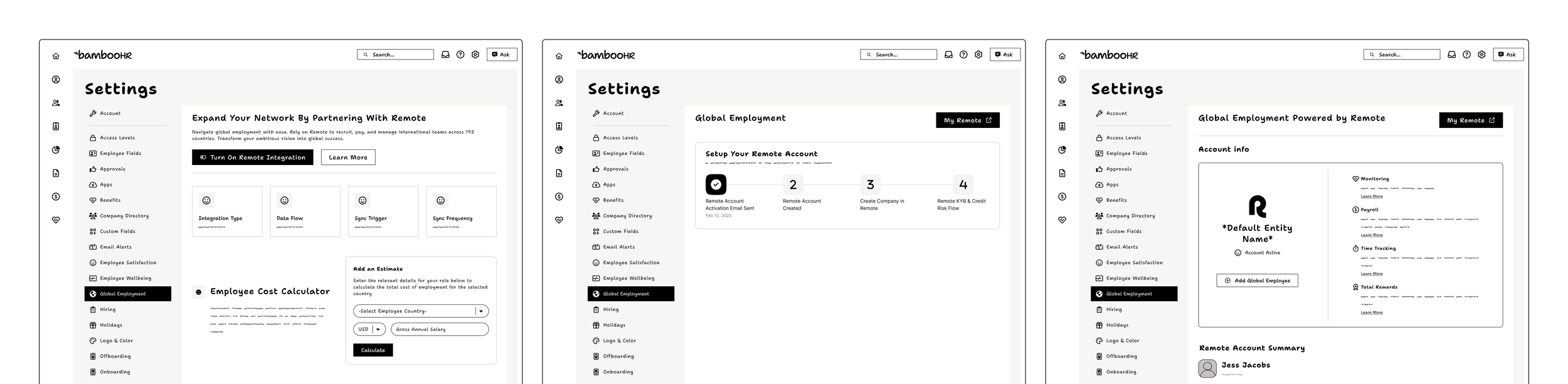Open settings gear icon on Expand Your Network screen
The width and height of the screenshot is (1568, 384).
coord(475,55)
